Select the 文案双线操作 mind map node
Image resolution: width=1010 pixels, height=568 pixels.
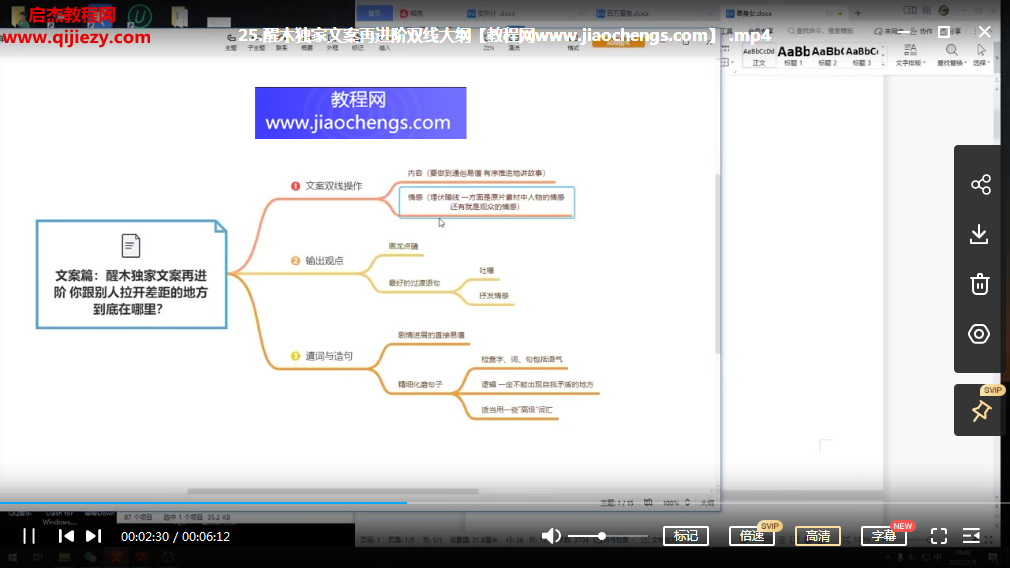pyautogui.click(x=327, y=185)
